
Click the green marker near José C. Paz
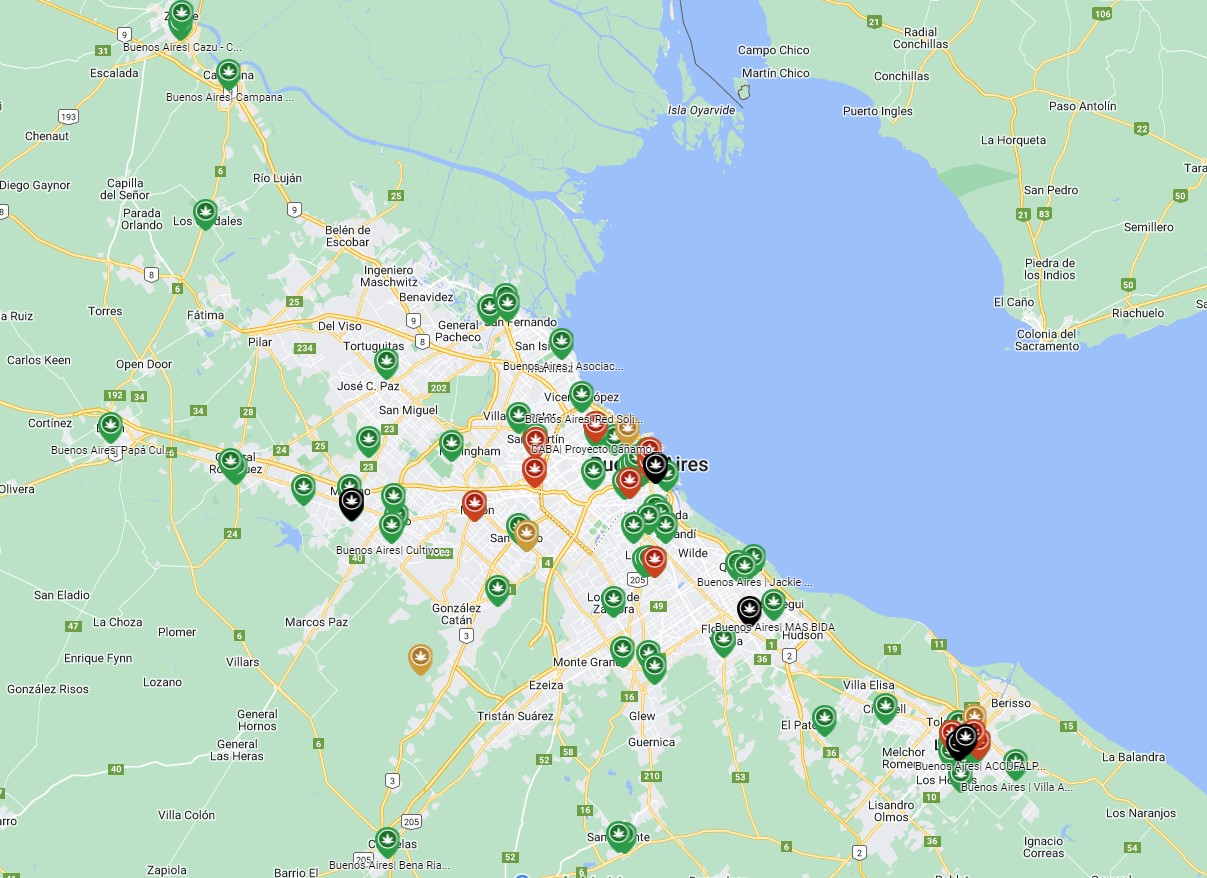tap(386, 362)
